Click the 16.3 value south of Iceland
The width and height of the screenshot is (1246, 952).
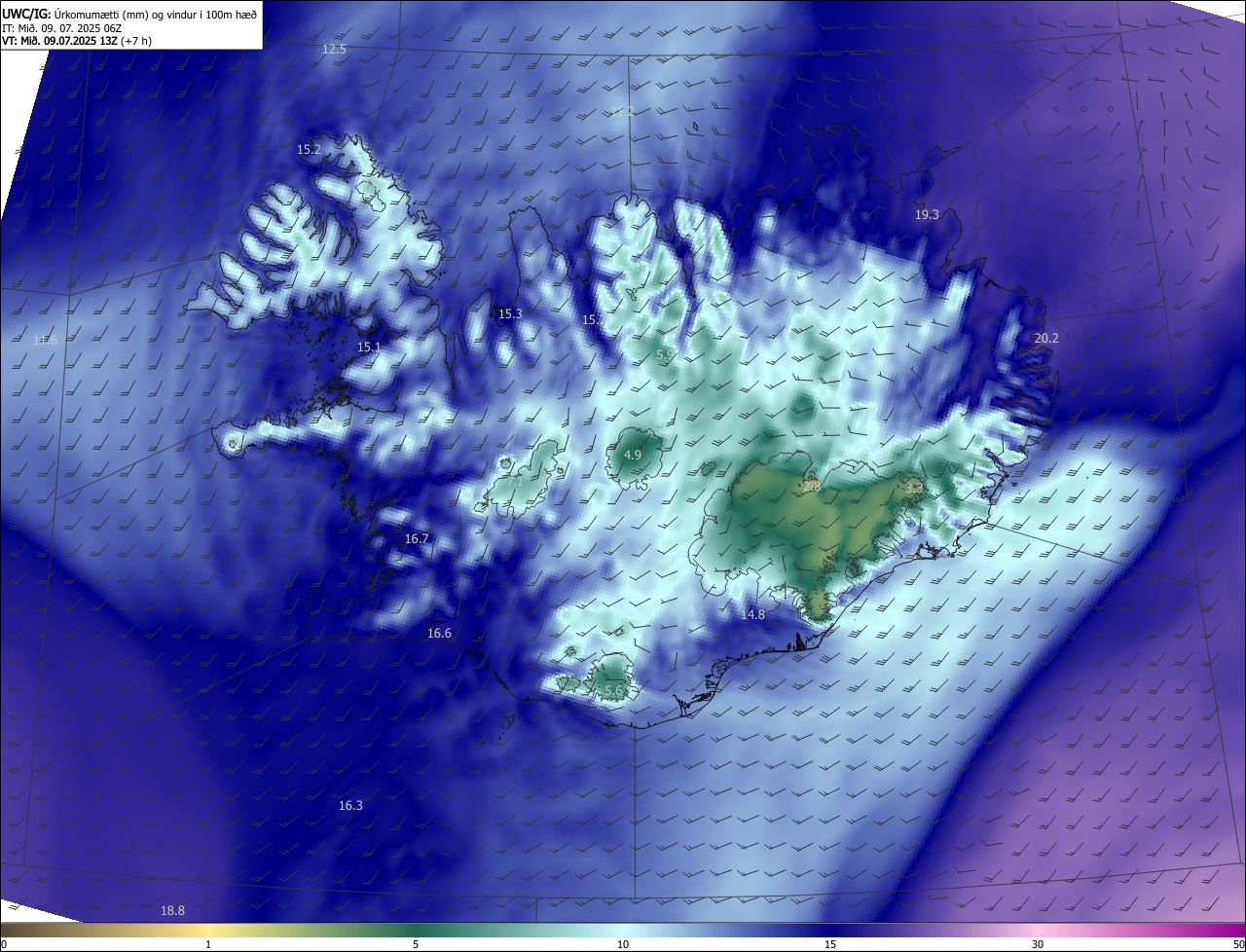(x=350, y=805)
